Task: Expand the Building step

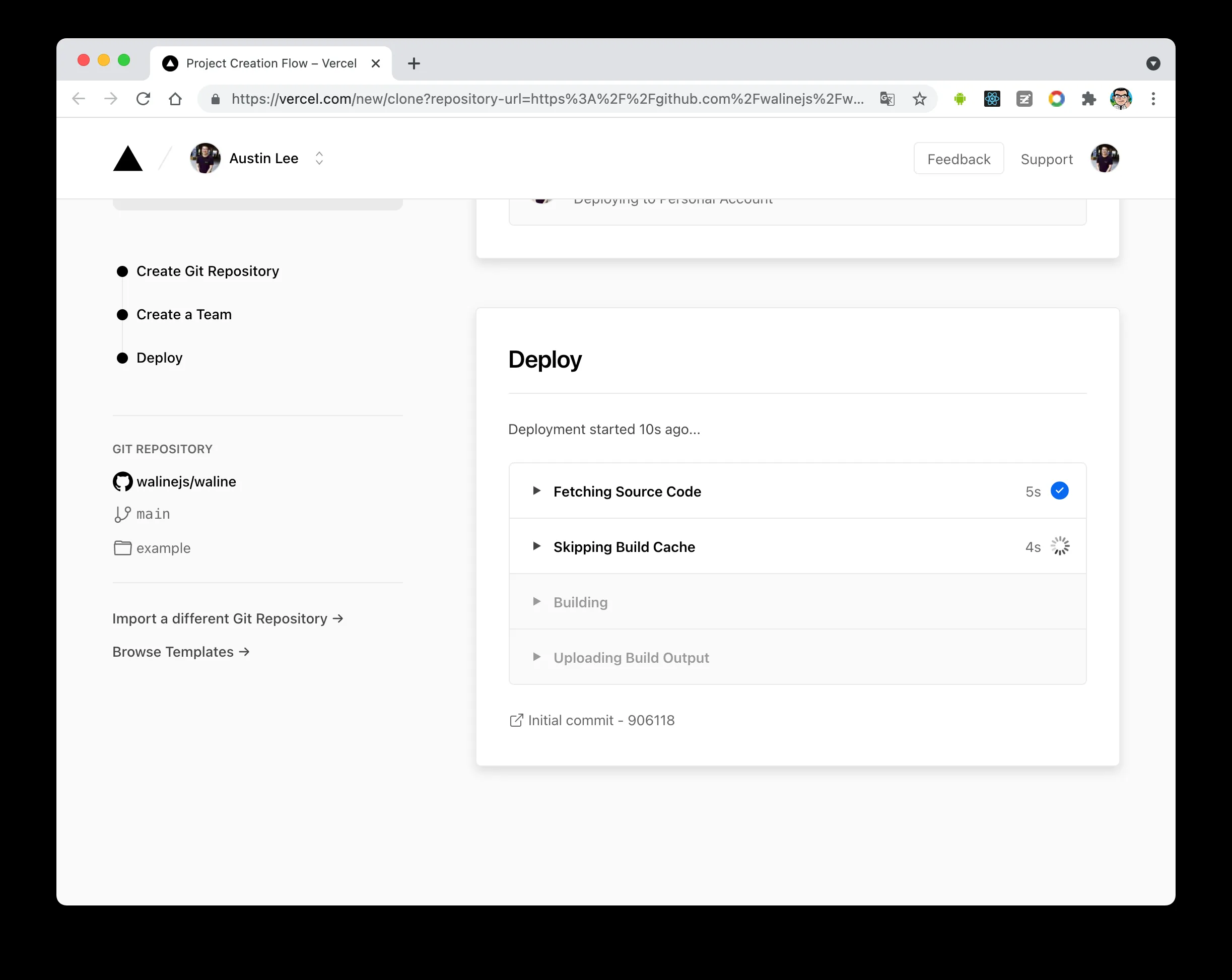Action: pyautogui.click(x=536, y=602)
